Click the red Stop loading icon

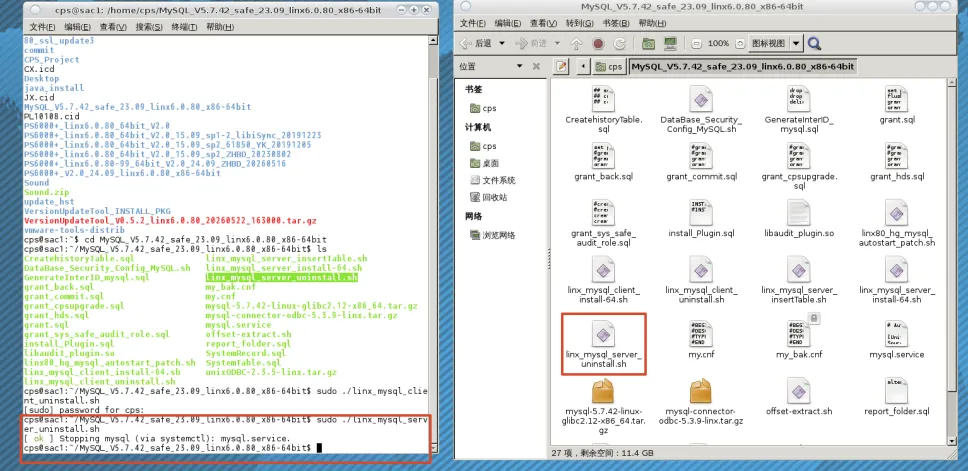[x=598, y=43]
